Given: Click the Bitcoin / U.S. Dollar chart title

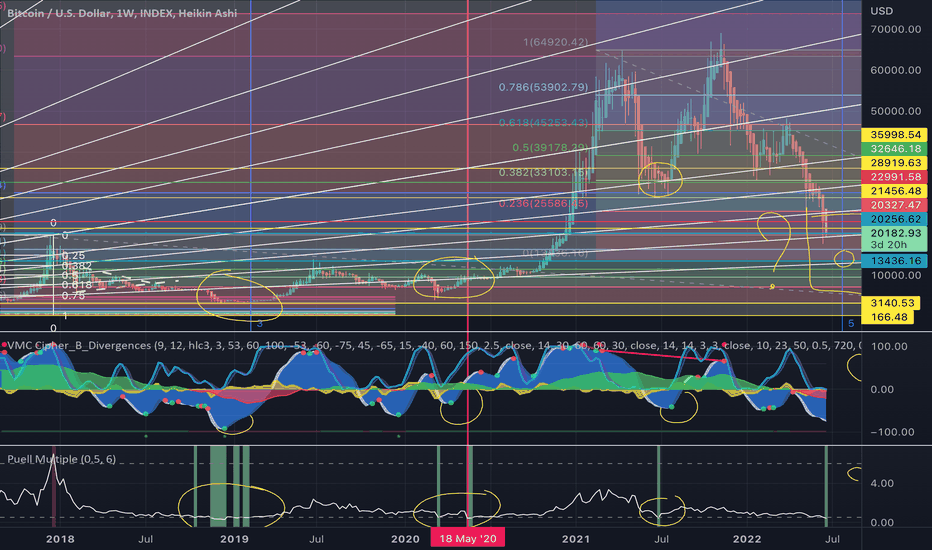Looking at the screenshot, I should point(121,13).
